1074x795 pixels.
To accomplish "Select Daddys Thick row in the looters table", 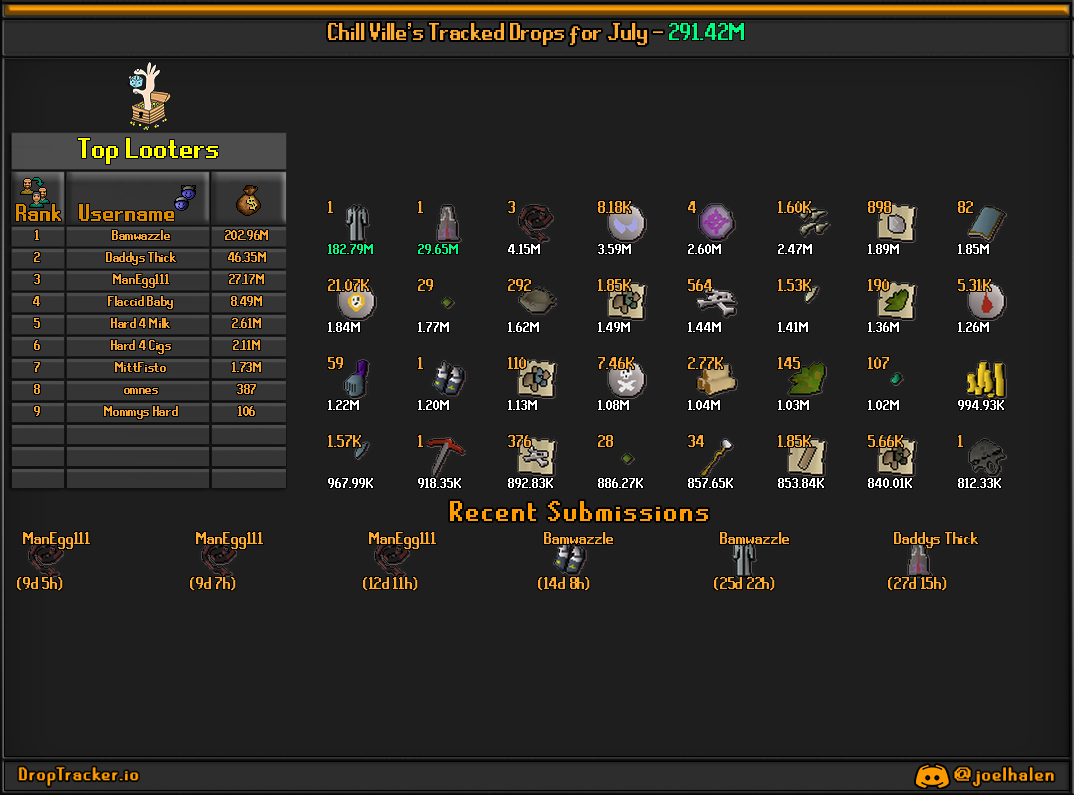I will click(149, 257).
